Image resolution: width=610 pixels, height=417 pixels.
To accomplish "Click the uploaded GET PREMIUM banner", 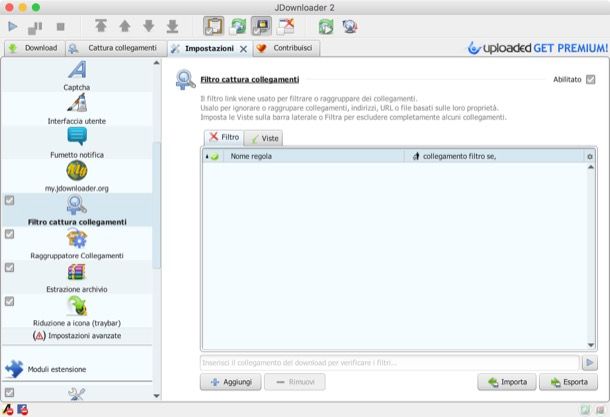I will (537, 48).
